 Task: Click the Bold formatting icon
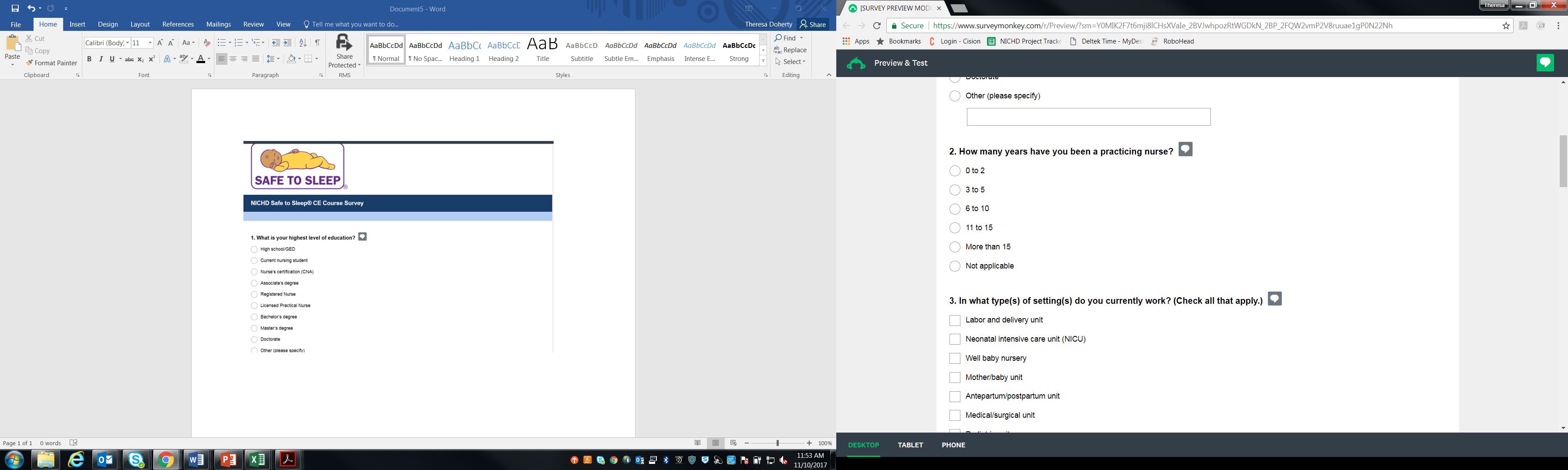coord(89,59)
